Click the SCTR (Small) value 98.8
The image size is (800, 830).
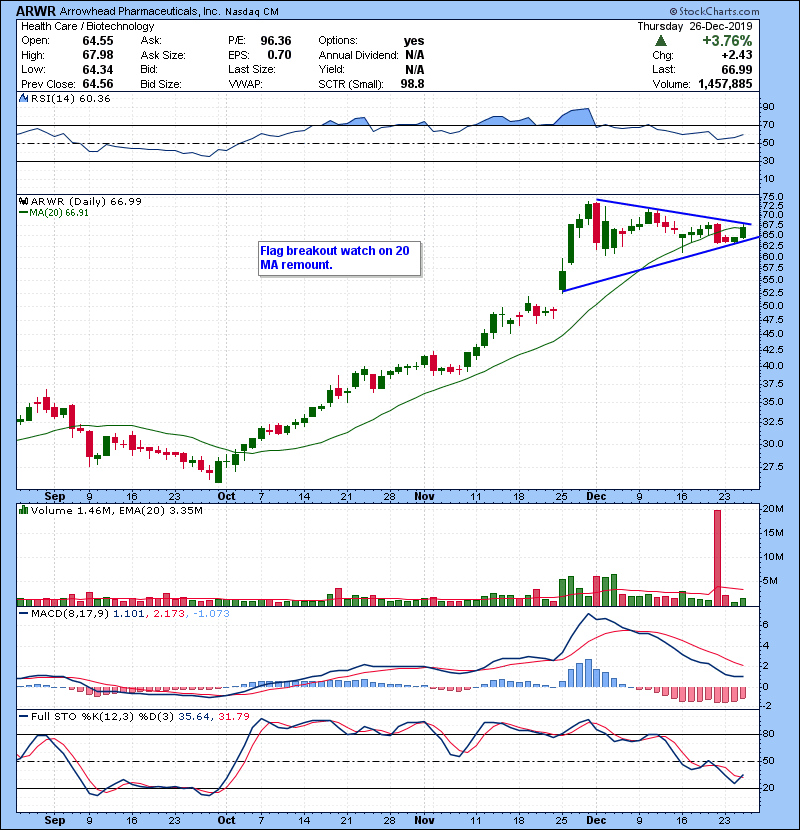coord(412,84)
